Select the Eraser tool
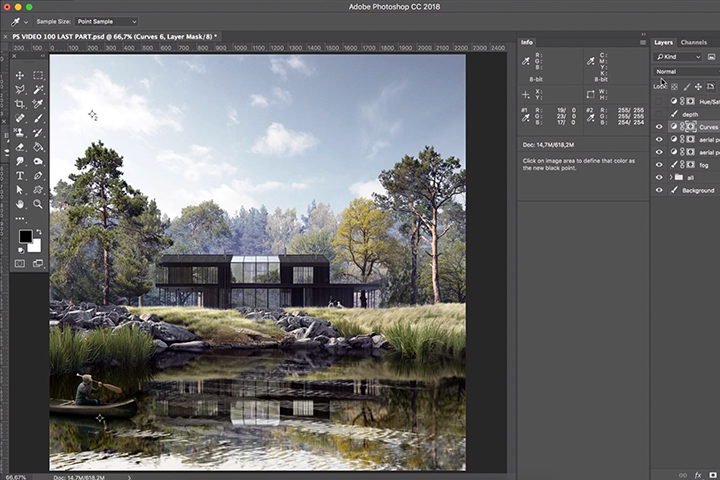The image size is (720, 480). 20,147
